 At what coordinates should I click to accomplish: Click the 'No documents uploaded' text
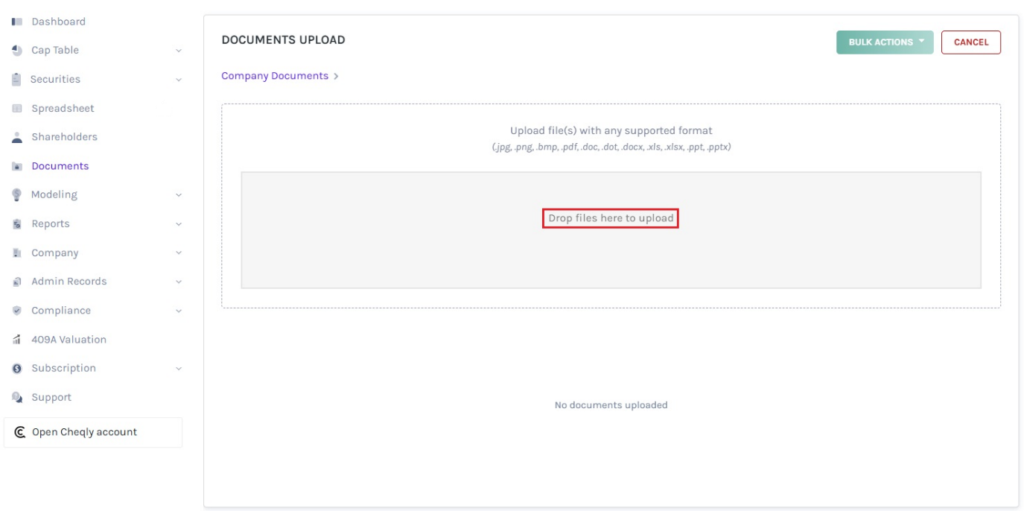[x=611, y=405]
